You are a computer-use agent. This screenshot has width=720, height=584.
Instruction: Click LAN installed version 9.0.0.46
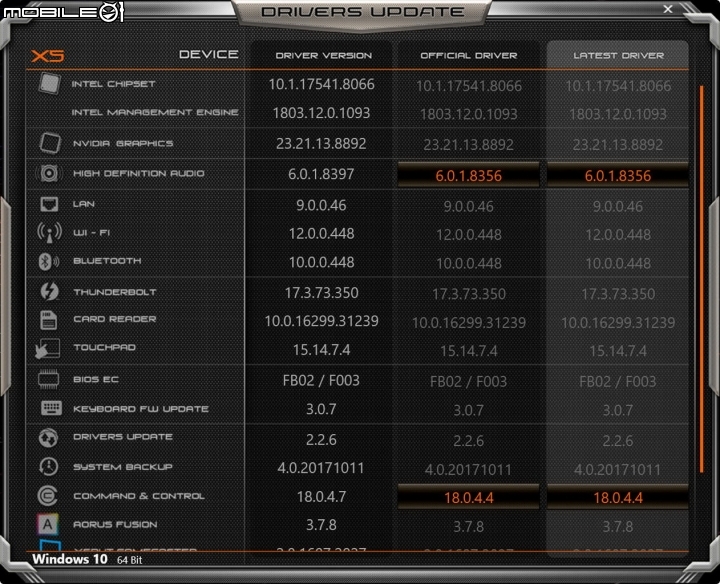point(321,205)
